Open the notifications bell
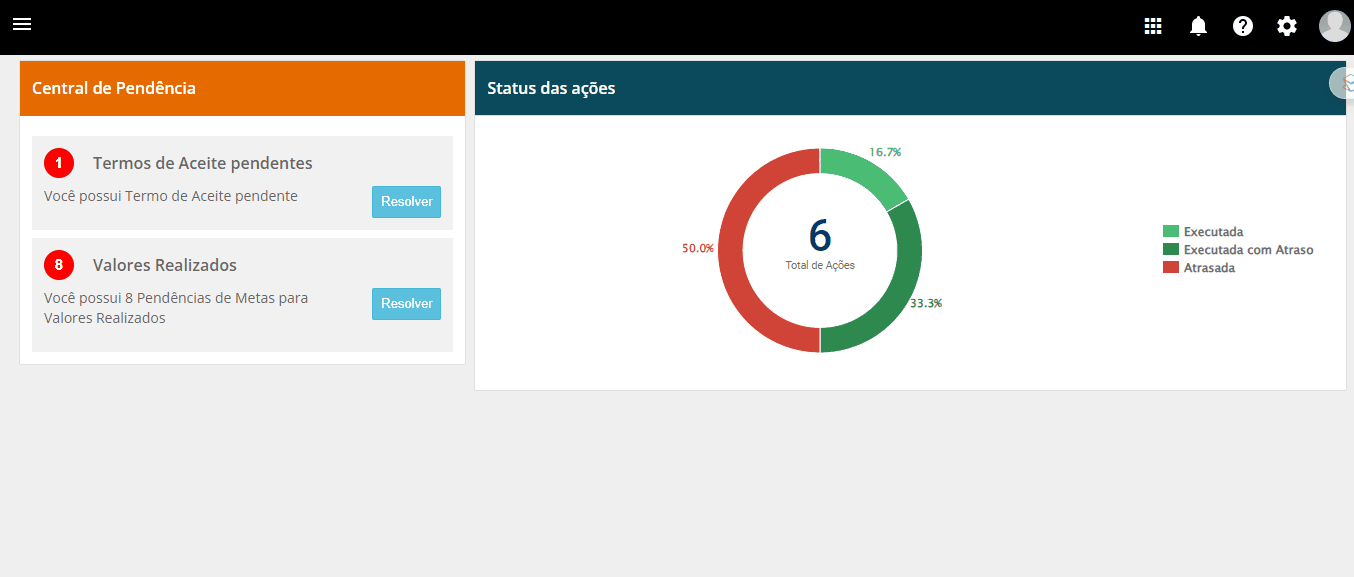The image size is (1354, 577). coord(1198,27)
